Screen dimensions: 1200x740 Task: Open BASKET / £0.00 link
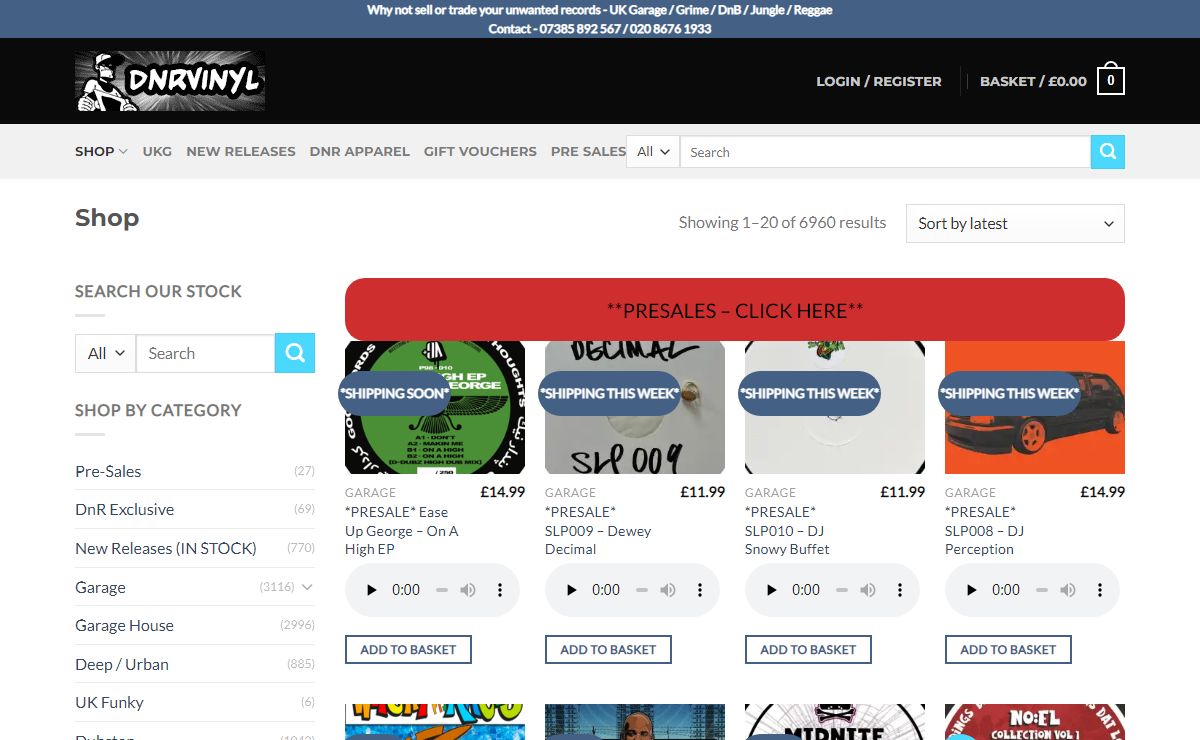click(x=1033, y=81)
